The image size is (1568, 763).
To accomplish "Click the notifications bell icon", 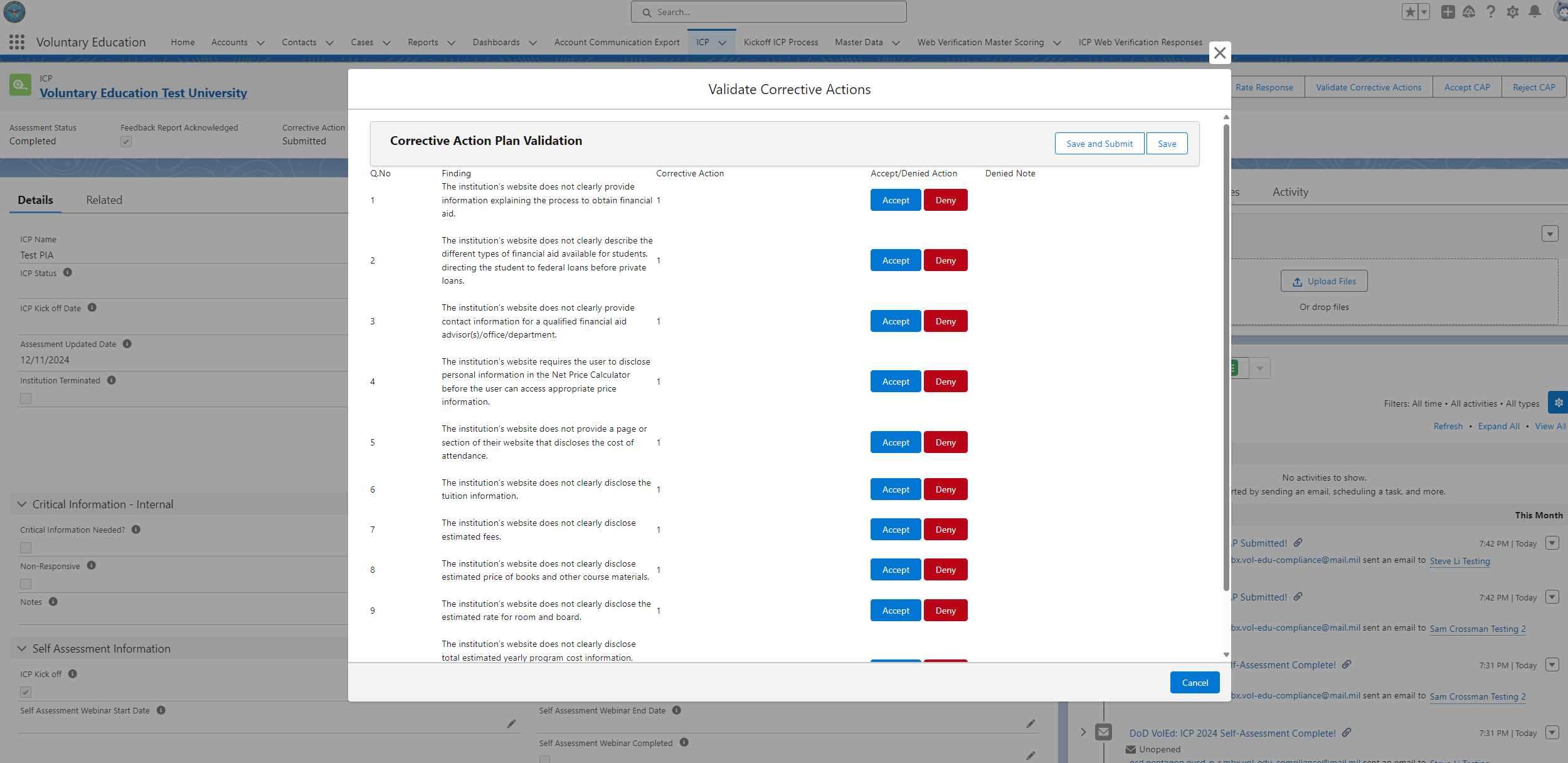I will click(x=1534, y=12).
